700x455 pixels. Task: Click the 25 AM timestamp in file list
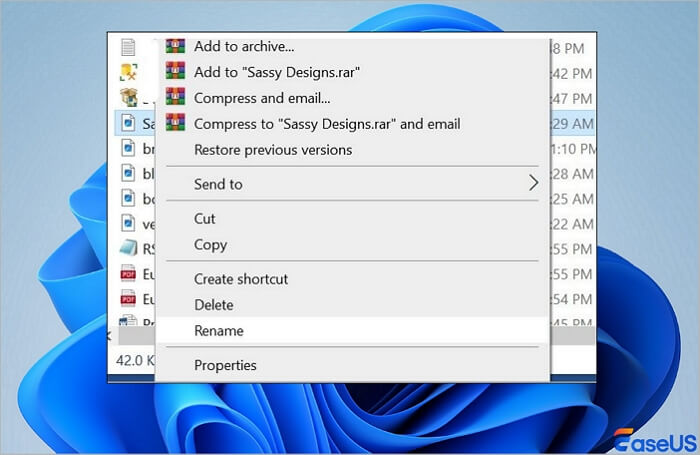click(573, 199)
